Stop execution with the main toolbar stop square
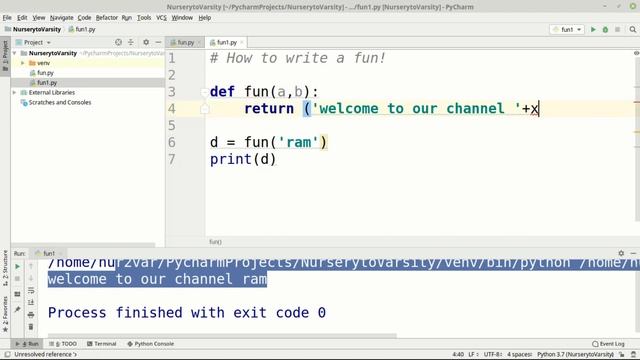 point(618,29)
